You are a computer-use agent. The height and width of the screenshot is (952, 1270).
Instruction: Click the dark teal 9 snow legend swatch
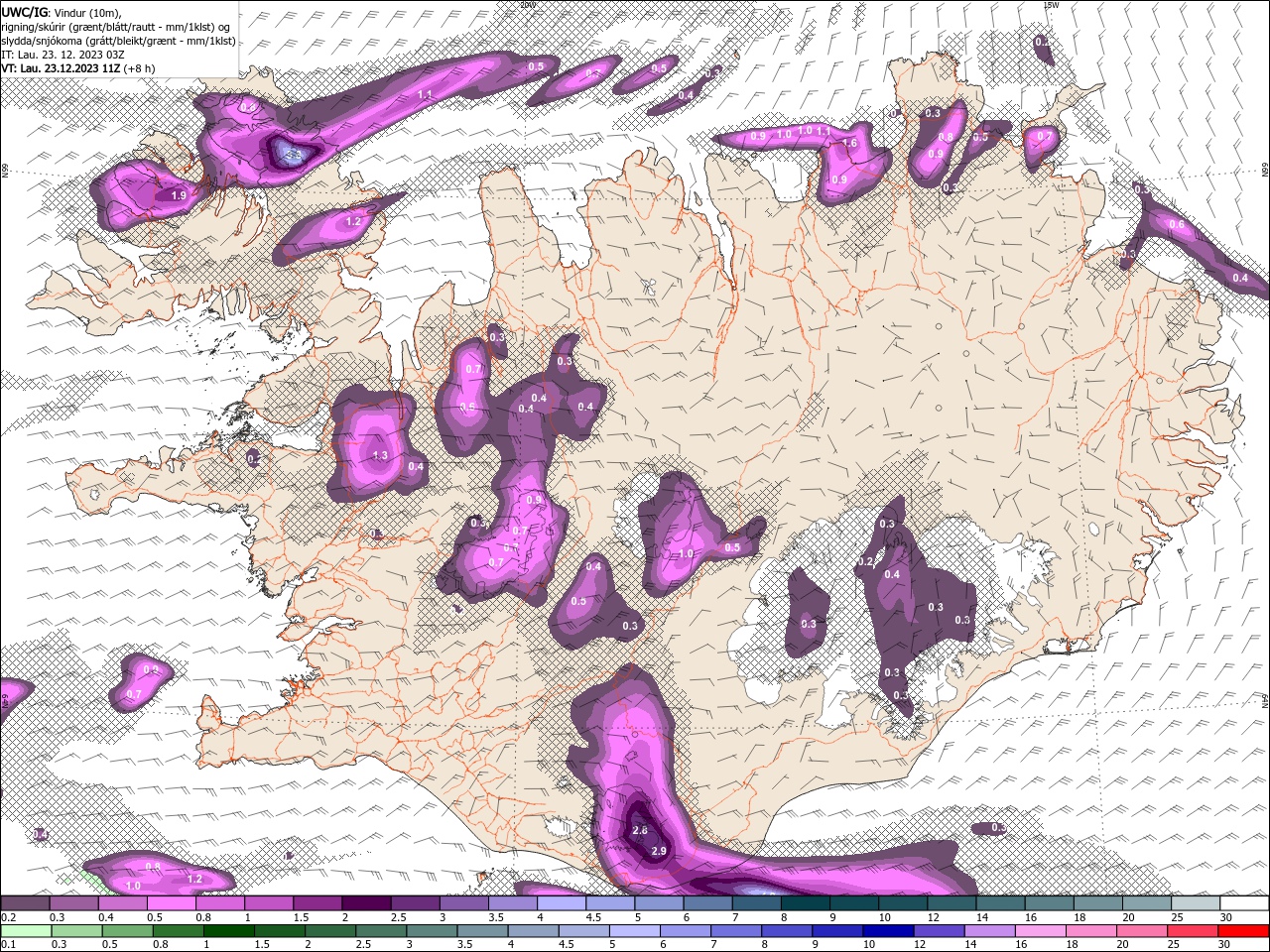pyautogui.click(x=854, y=903)
